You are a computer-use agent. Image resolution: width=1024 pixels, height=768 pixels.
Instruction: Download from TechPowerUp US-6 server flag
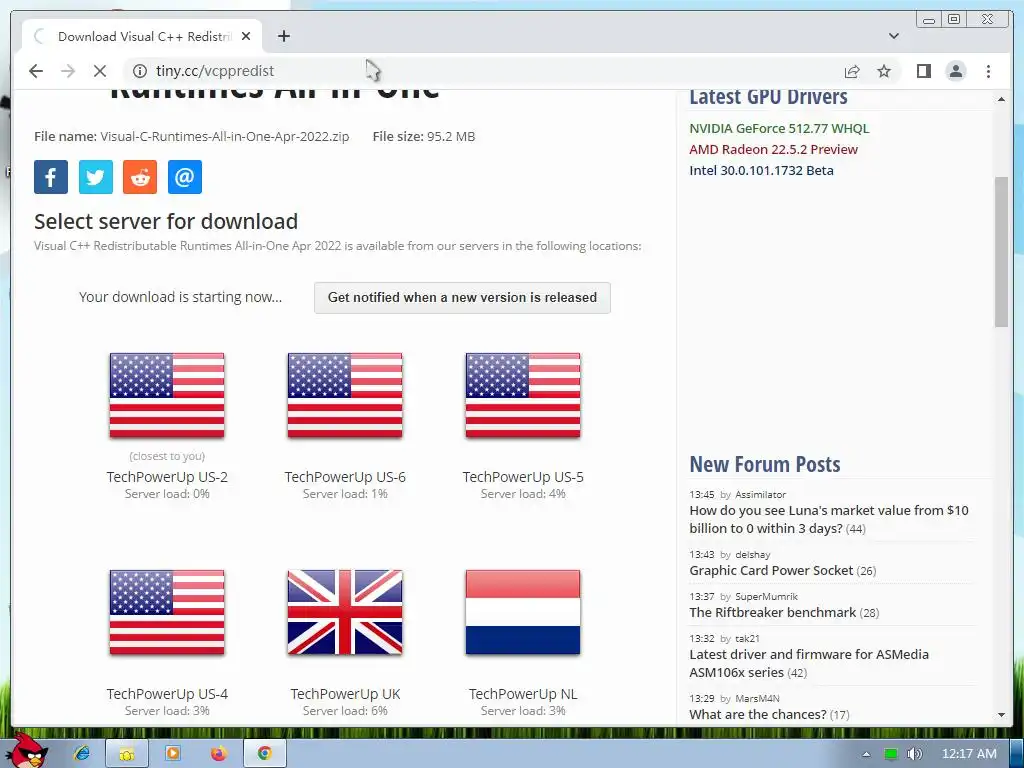(x=345, y=395)
